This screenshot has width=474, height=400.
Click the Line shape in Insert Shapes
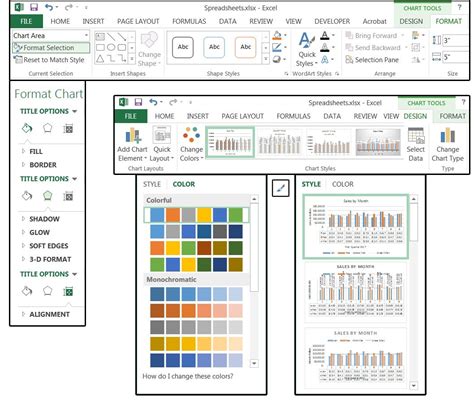(x=111, y=36)
